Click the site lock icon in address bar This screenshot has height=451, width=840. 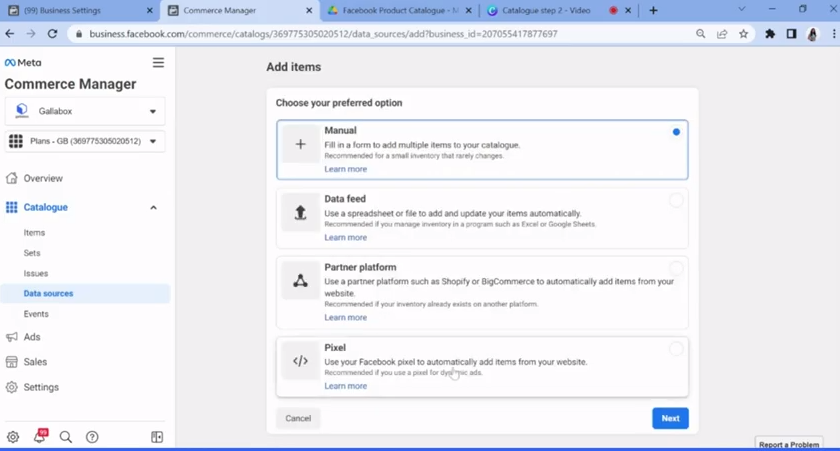point(79,34)
